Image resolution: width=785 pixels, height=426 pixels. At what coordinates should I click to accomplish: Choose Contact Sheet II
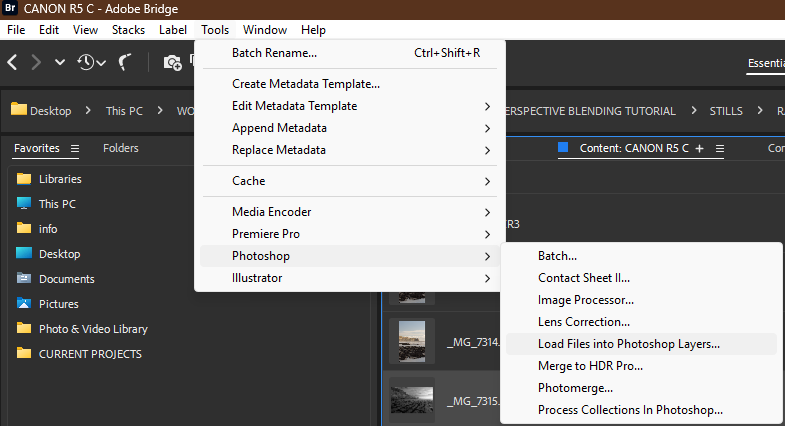click(641, 278)
